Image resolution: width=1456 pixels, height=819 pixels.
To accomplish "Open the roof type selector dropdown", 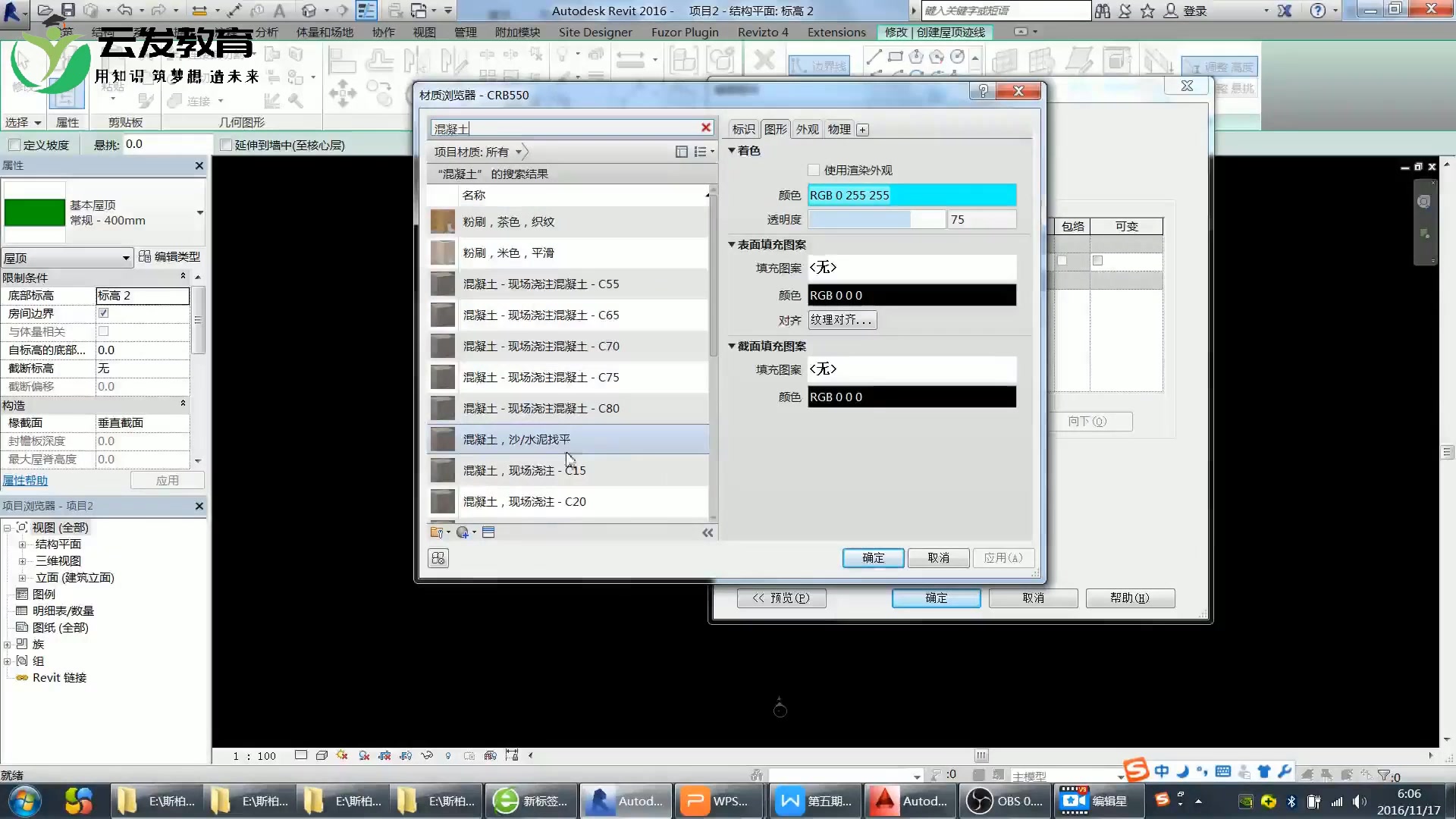I will [x=199, y=213].
